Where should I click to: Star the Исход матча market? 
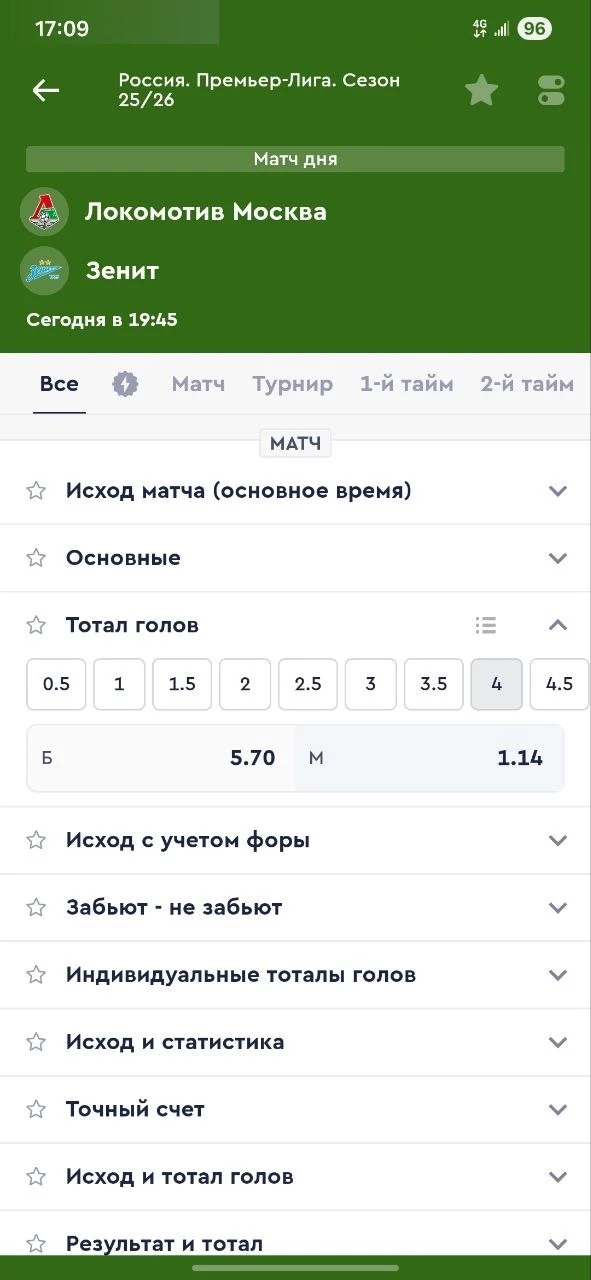point(36,490)
